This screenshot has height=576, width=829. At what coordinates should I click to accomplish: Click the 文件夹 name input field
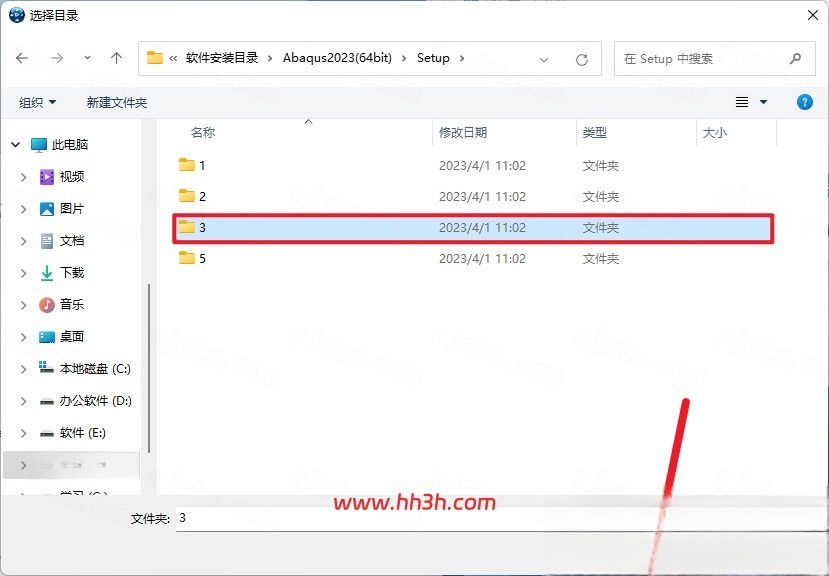coord(501,518)
